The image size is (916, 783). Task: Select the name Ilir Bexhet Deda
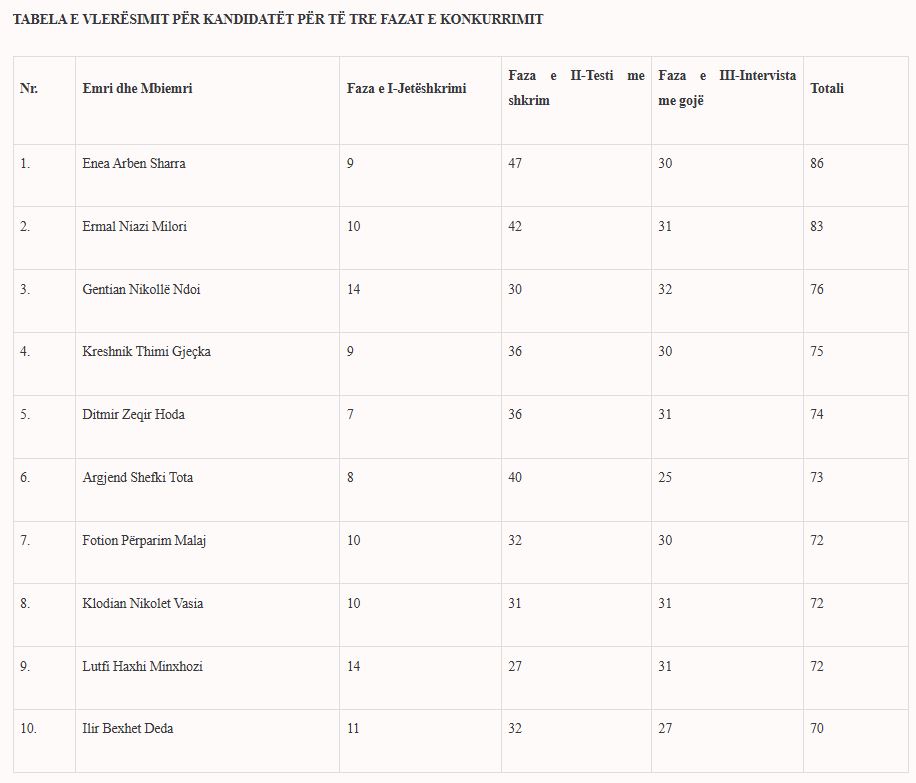pos(127,729)
